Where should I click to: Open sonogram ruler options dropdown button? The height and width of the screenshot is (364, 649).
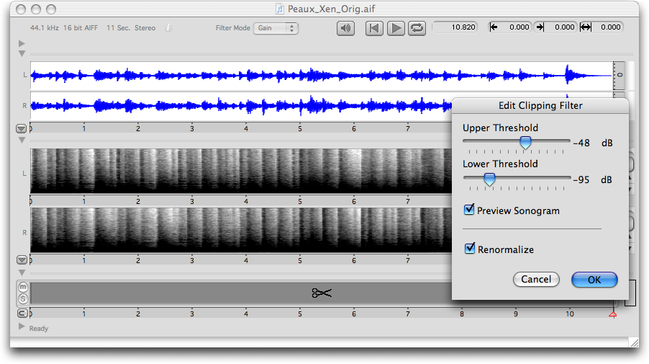[x=22, y=260]
